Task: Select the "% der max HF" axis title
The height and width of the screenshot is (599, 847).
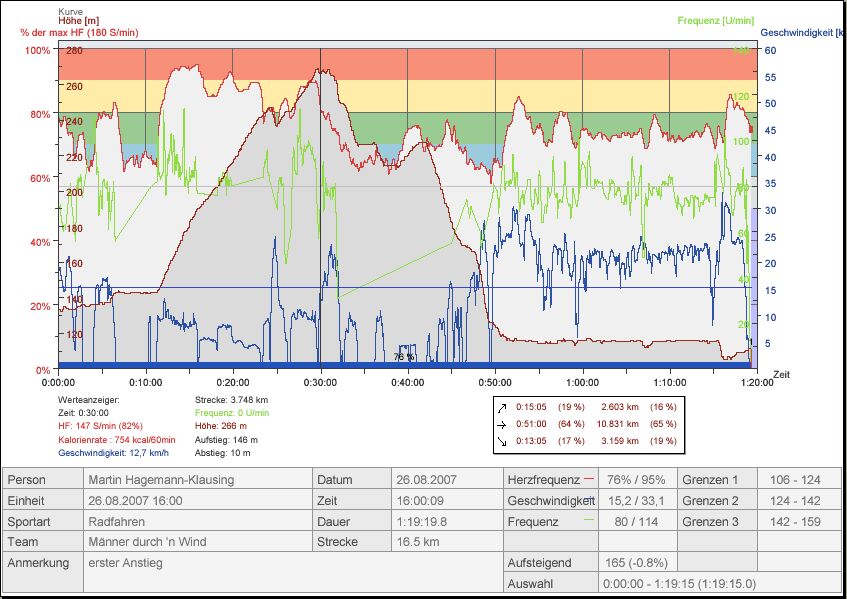Action: click(79, 33)
